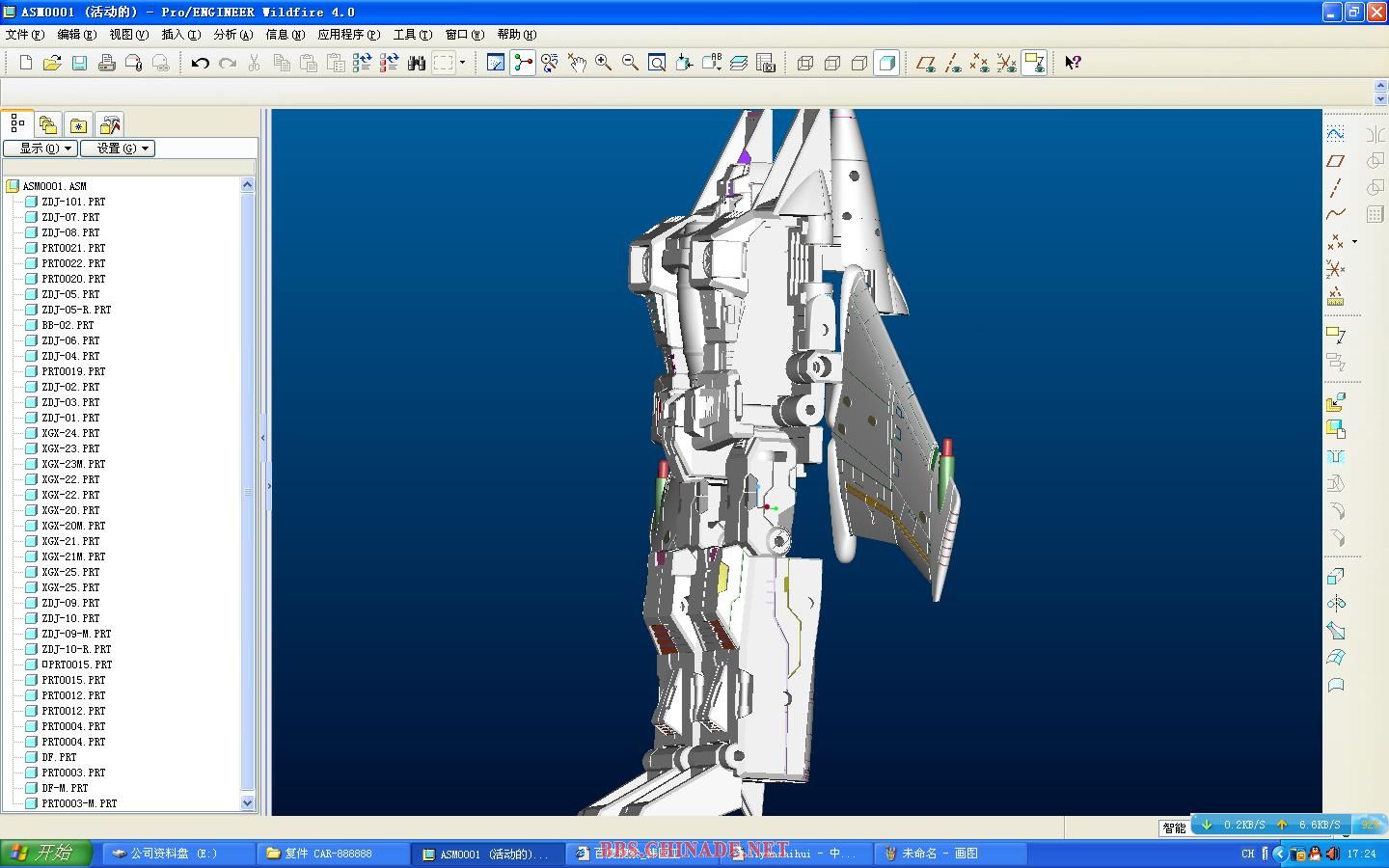Image resolution: width=1389 pixels, height=868 pixels.
Task: Click the Zoom Out magnifier icon
Action: [630, 63]
